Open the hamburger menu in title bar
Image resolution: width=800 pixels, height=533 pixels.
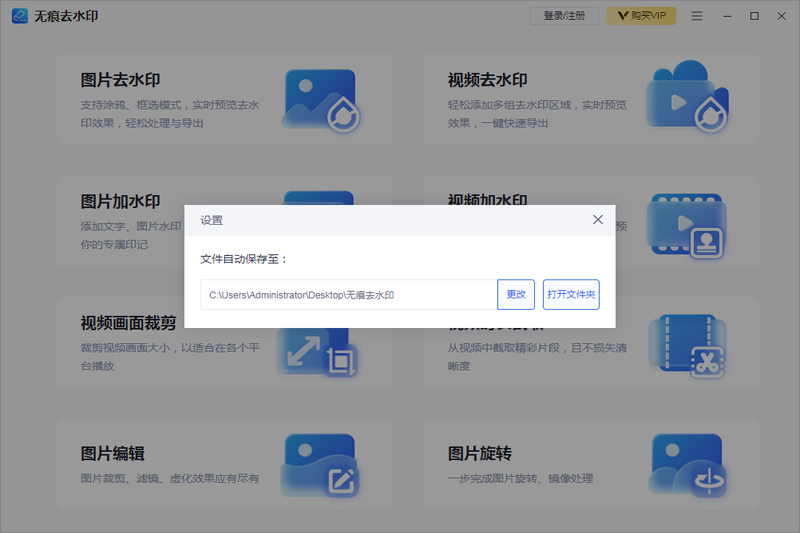pyautogui.click(x=697, y=16)
